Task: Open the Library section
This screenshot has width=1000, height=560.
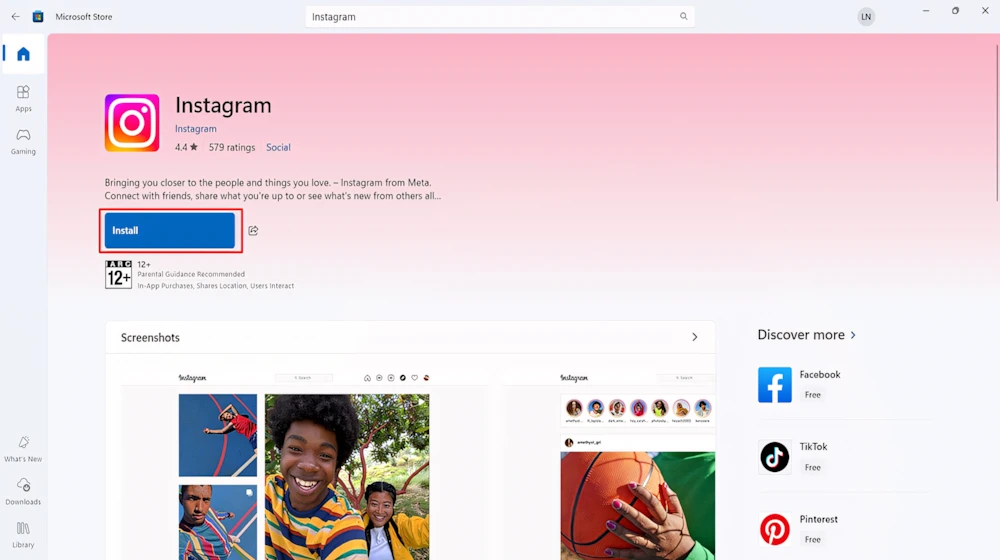Action: click(x=24, y=534)
